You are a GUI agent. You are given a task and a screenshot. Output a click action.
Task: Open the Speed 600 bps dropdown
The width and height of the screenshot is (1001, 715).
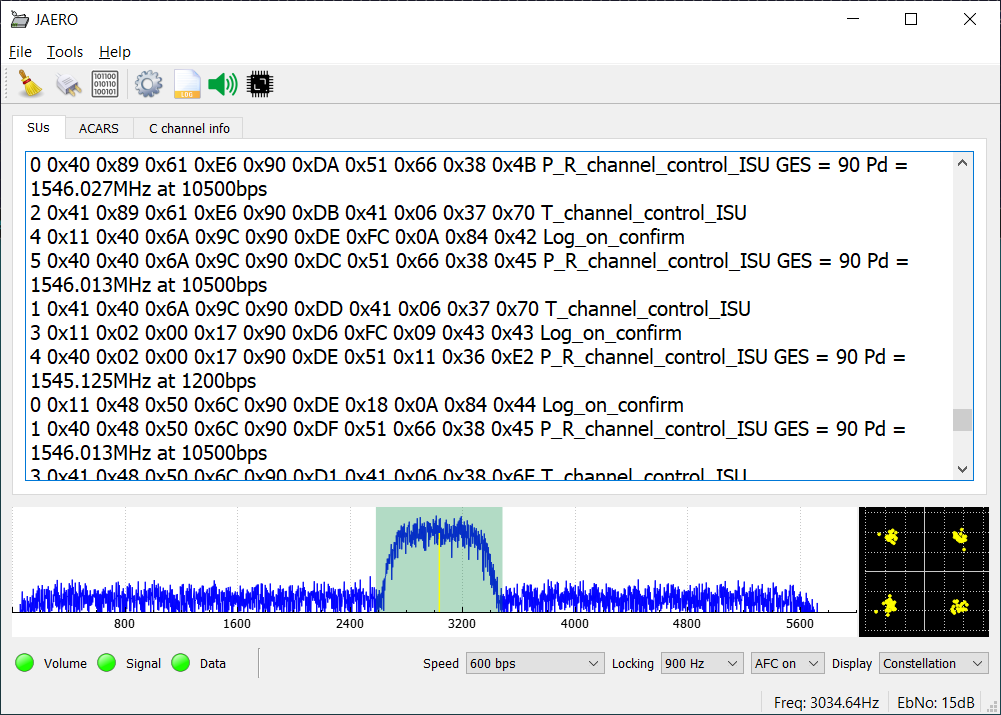535,663
